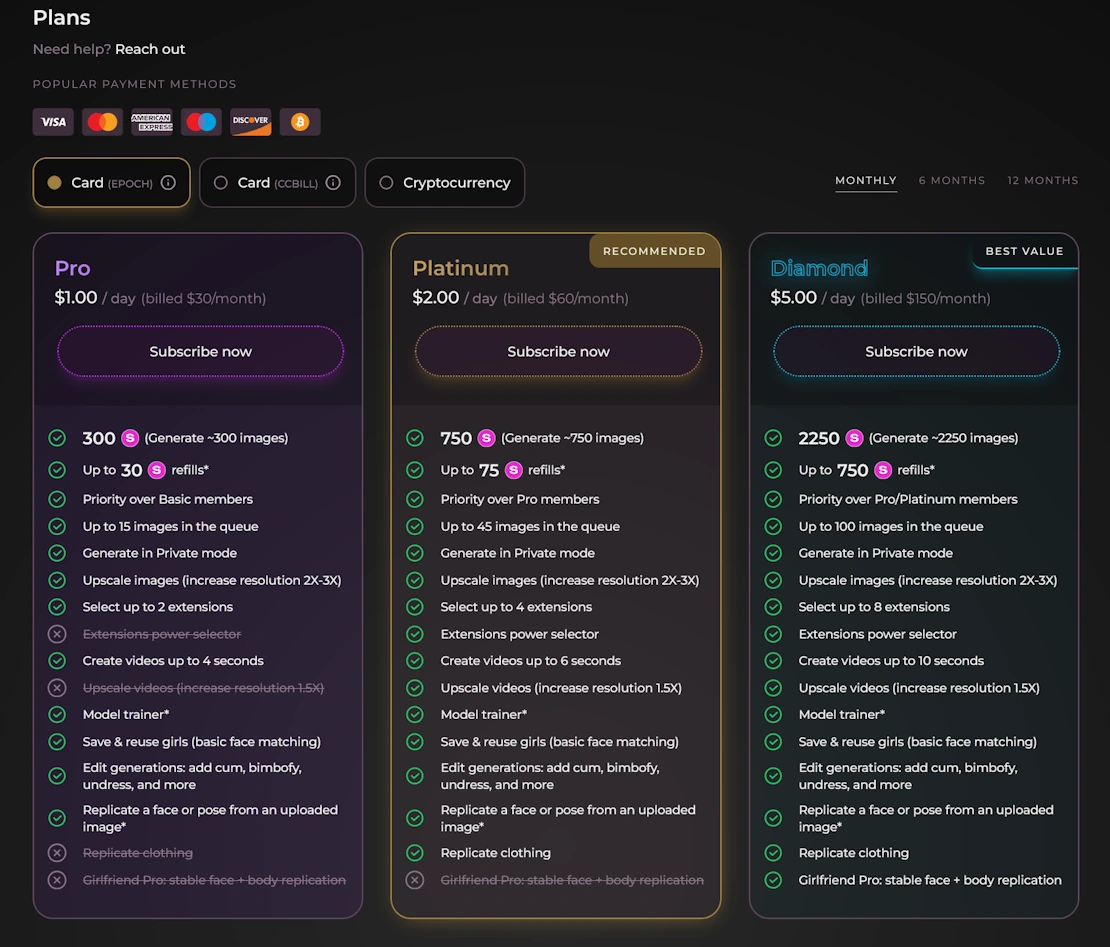Choose Cryptocurrency as the payment method
The image size is (1110, 947).
(445, 183)
